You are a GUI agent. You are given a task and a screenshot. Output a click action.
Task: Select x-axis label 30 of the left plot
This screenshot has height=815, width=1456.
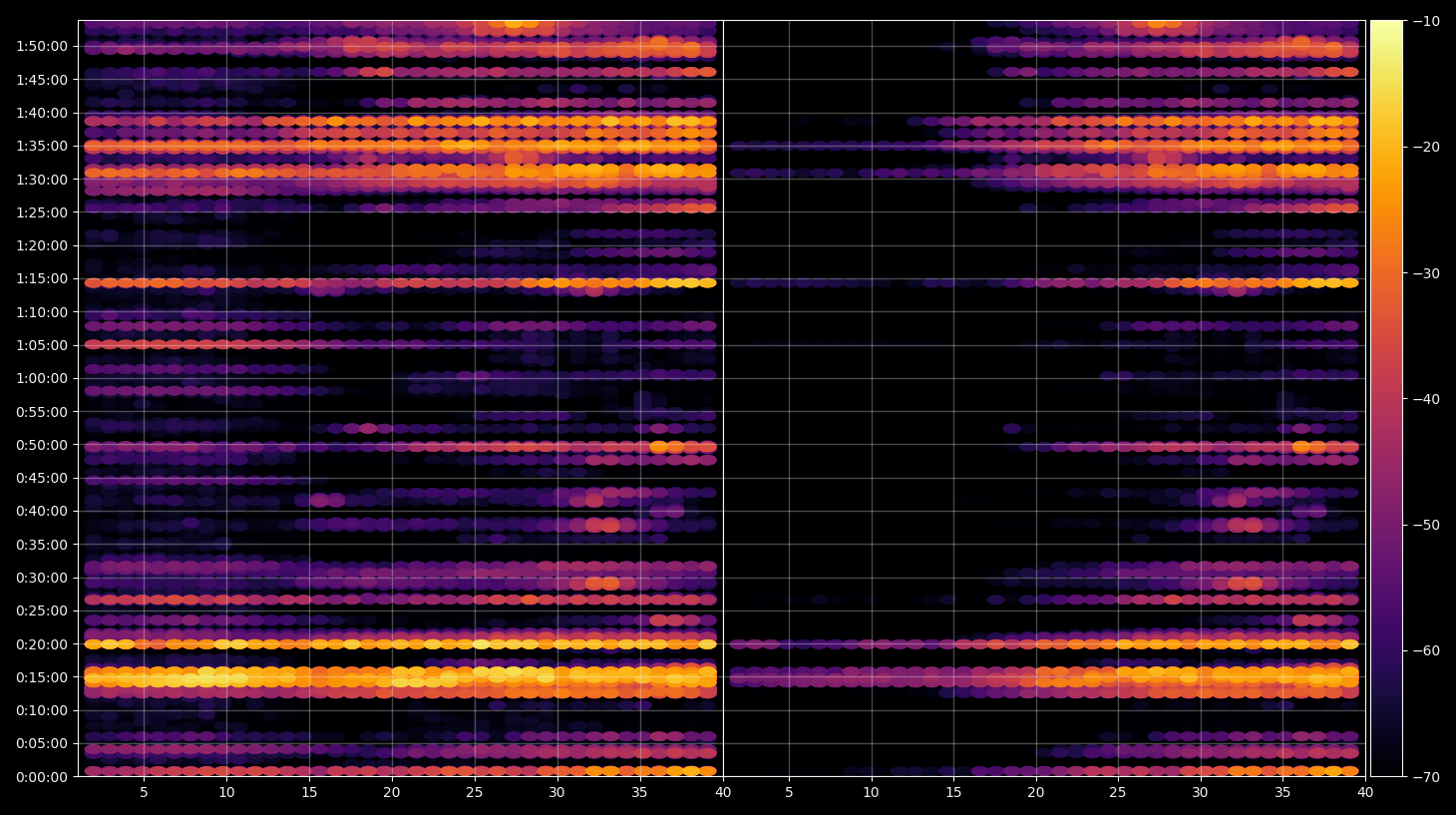click(x=556, y=793)
